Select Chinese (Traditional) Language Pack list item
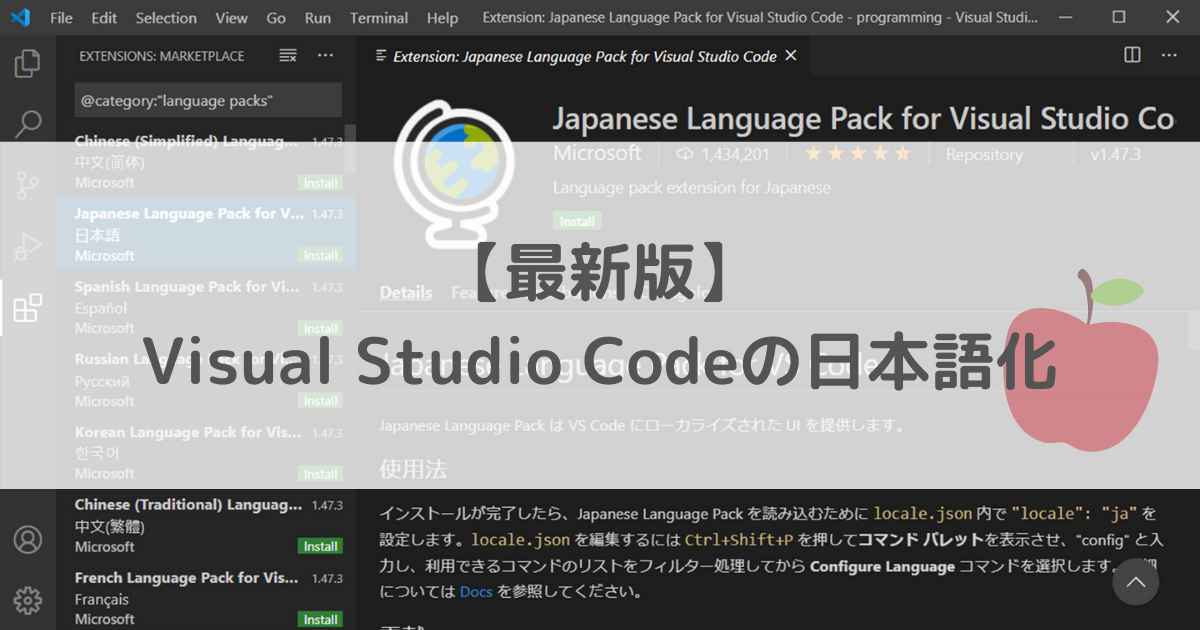Image resolution: width=1200 pixels, height=630 pixels. click(207, 525)
